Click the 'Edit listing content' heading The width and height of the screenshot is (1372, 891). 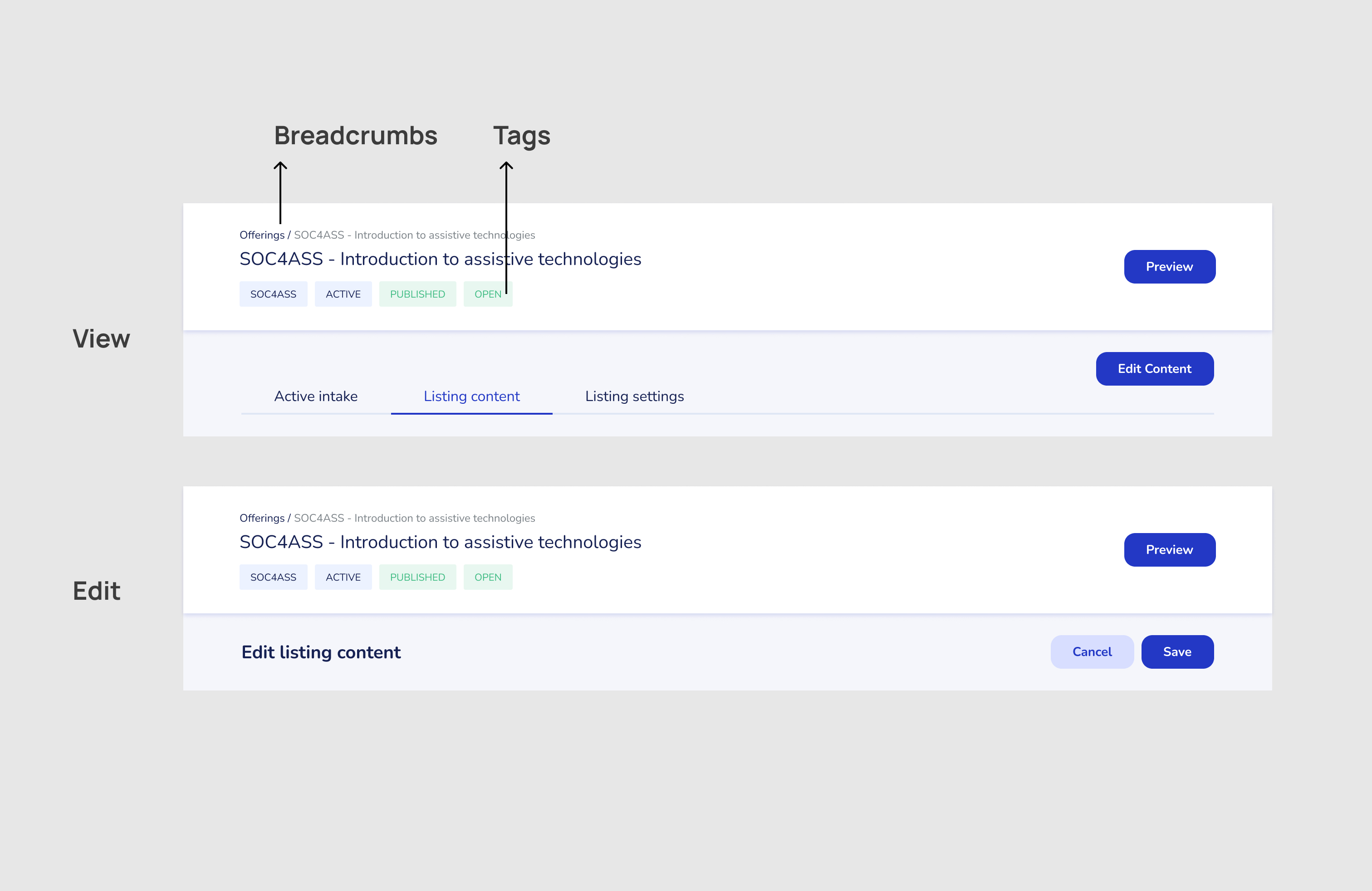(320, 652)
